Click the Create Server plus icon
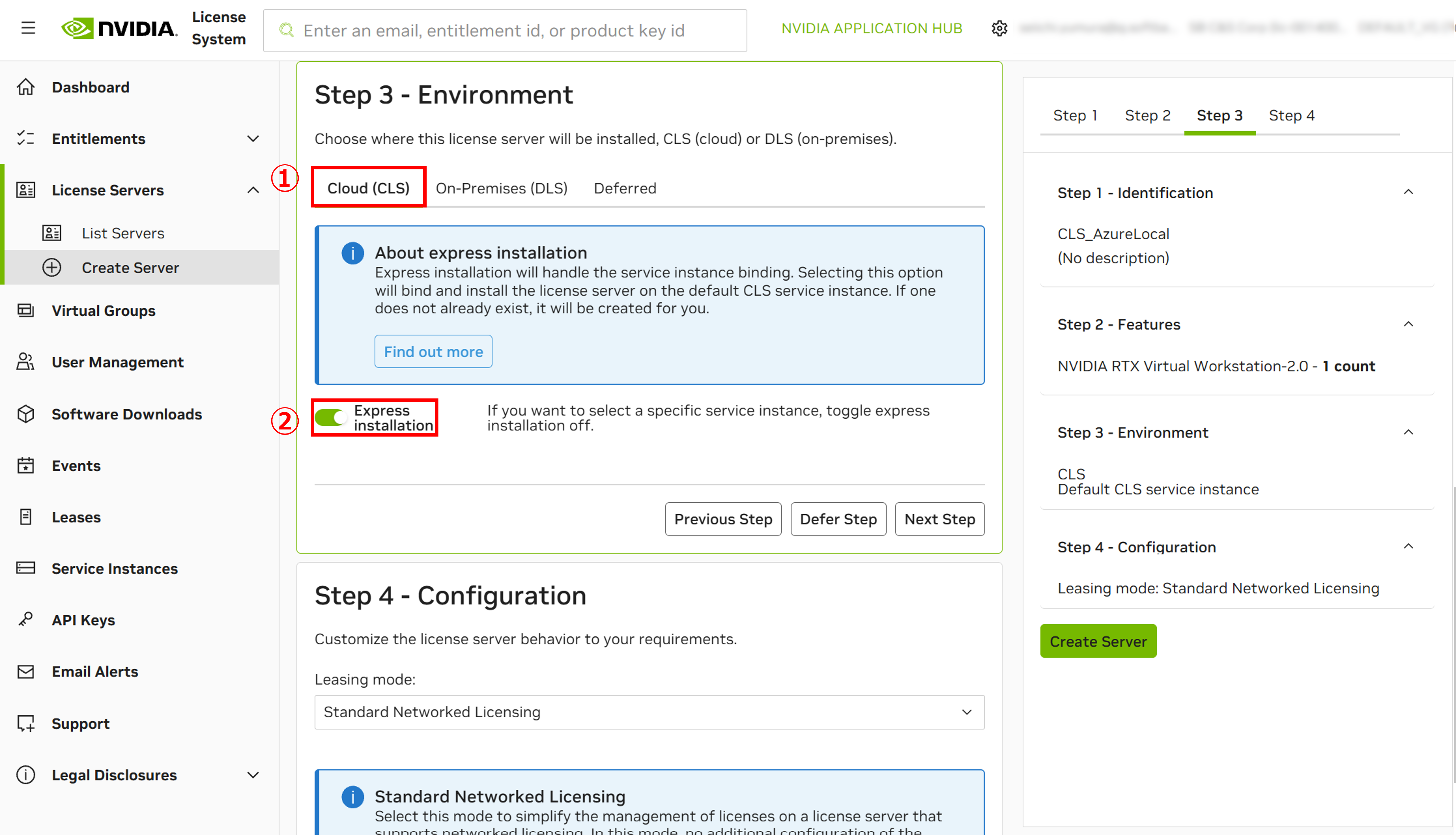 pyautogui.click(x=52, y=267)
